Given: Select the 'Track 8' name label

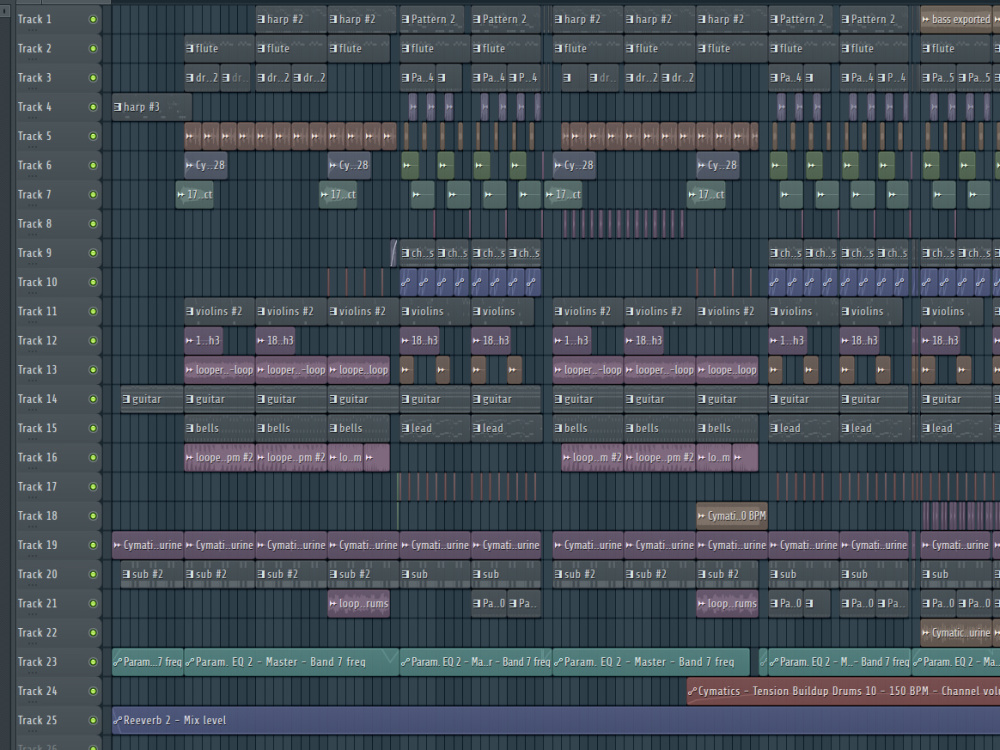Looking at the screenshot, I should [x=34, y=224].
